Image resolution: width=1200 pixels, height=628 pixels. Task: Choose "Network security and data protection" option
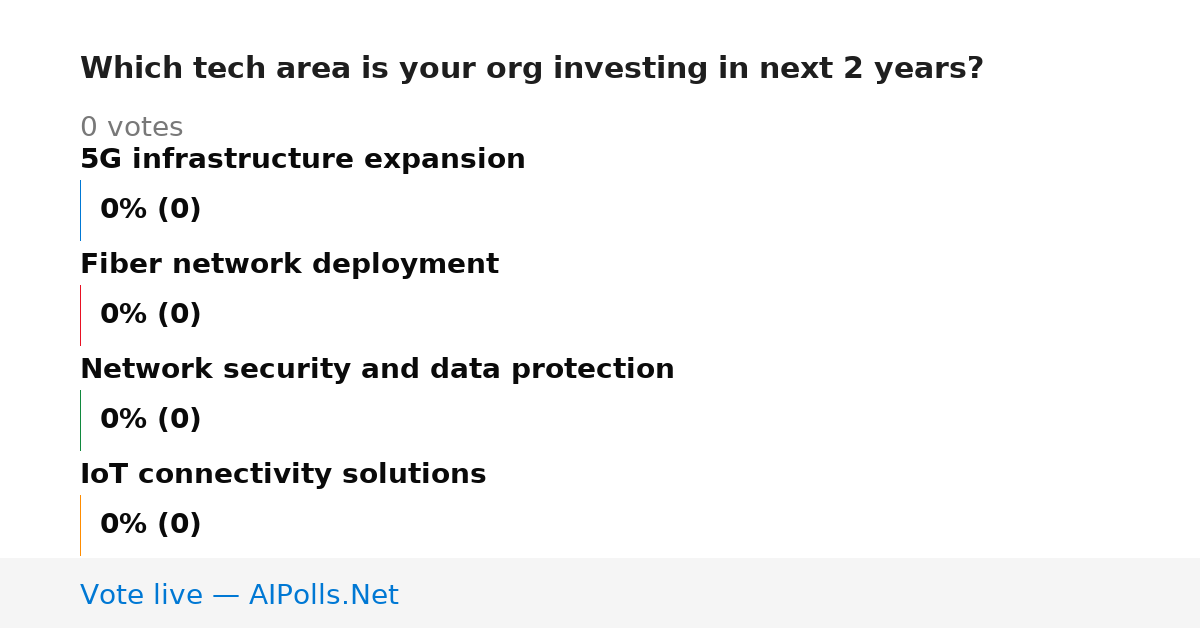click(x=377, y=370)
